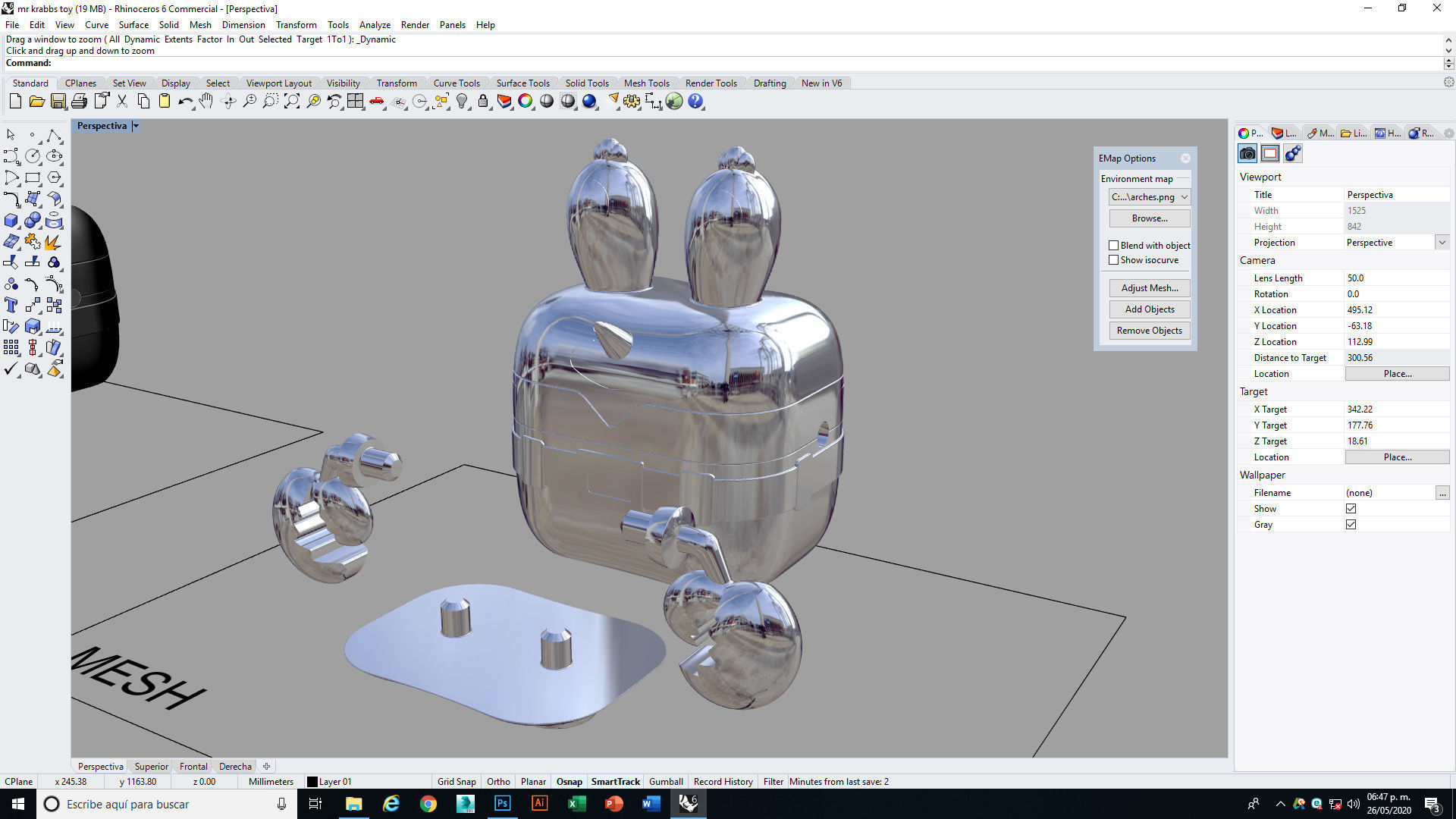Image resolution: width=1456 pixels, height=819 pixels.
Task: Switch to the Superior viewport tab
Action: click(x=152, y=766)
